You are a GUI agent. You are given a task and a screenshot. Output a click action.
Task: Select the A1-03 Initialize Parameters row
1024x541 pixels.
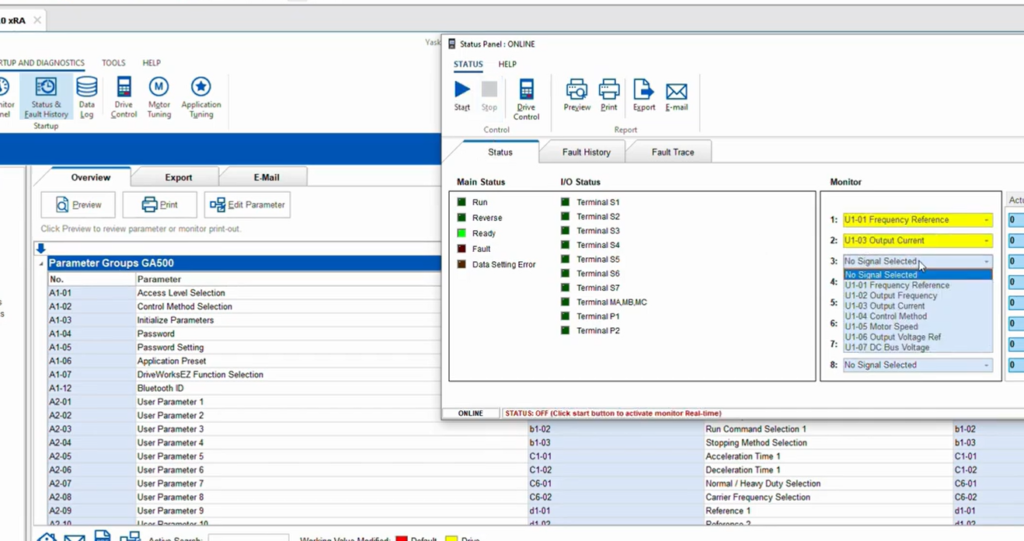[175, 320]
